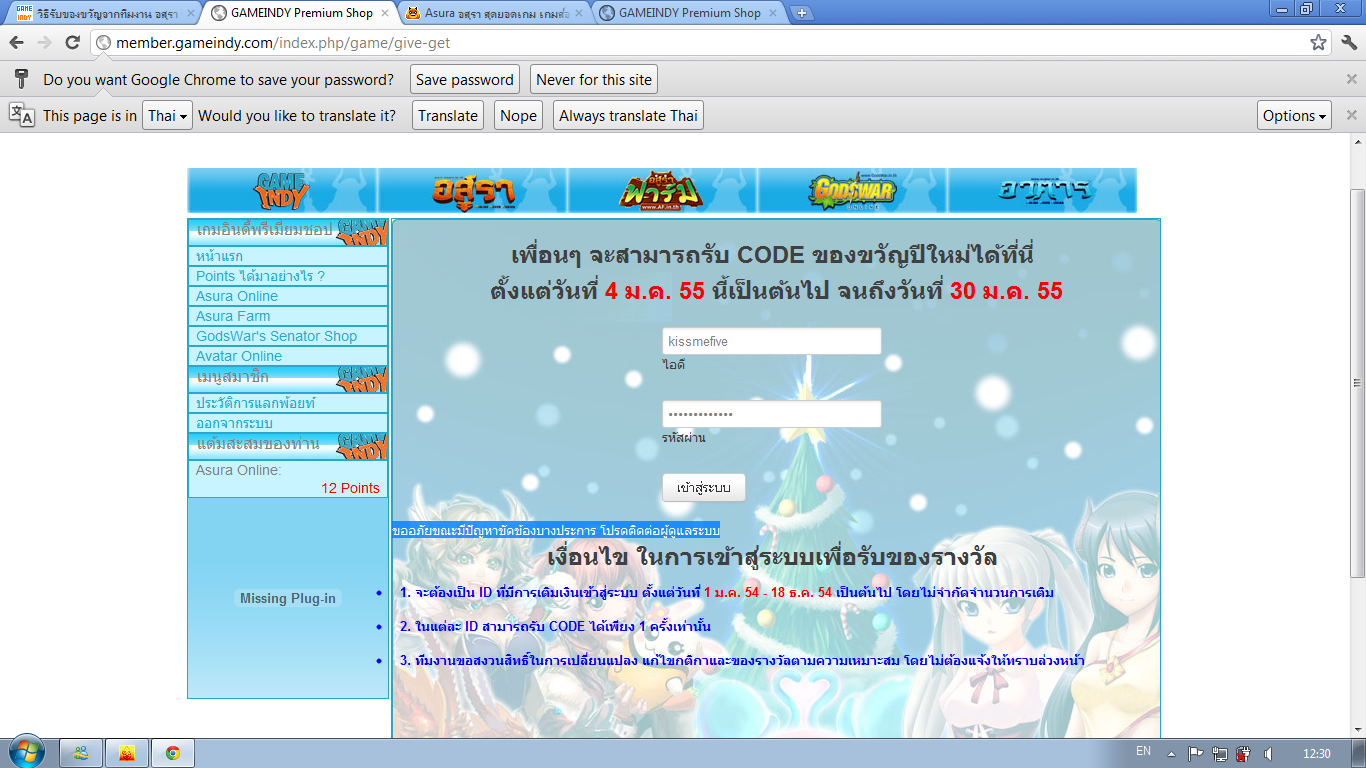The image size is (1366, 768).
Task: Switch to the Asura game tab
Action: (x=494, y=13)
